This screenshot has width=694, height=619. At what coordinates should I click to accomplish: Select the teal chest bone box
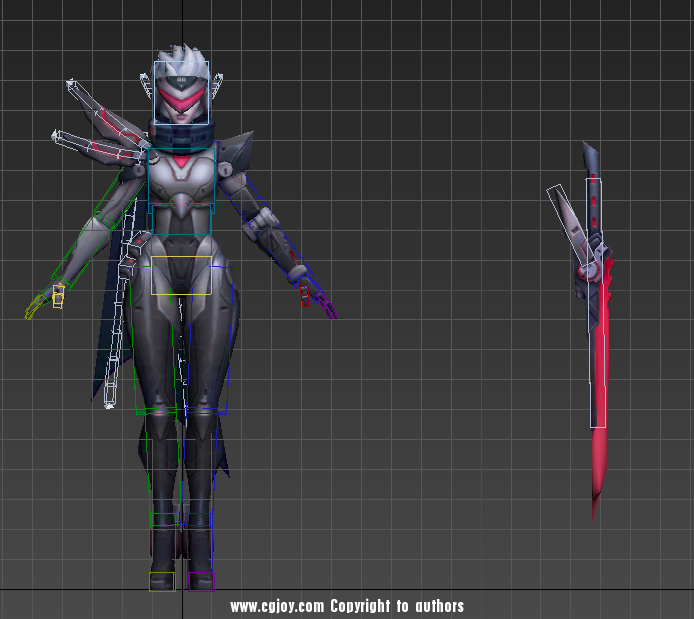[x=181, y=181]
